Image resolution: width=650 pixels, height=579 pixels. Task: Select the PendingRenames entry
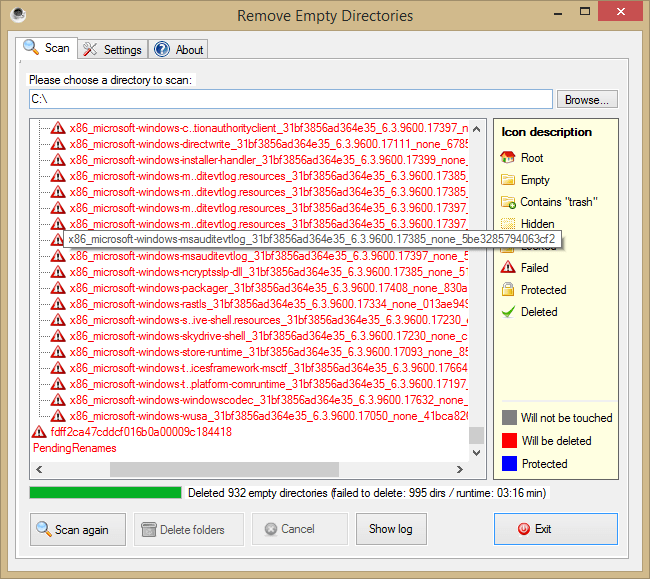click(75, 448)
